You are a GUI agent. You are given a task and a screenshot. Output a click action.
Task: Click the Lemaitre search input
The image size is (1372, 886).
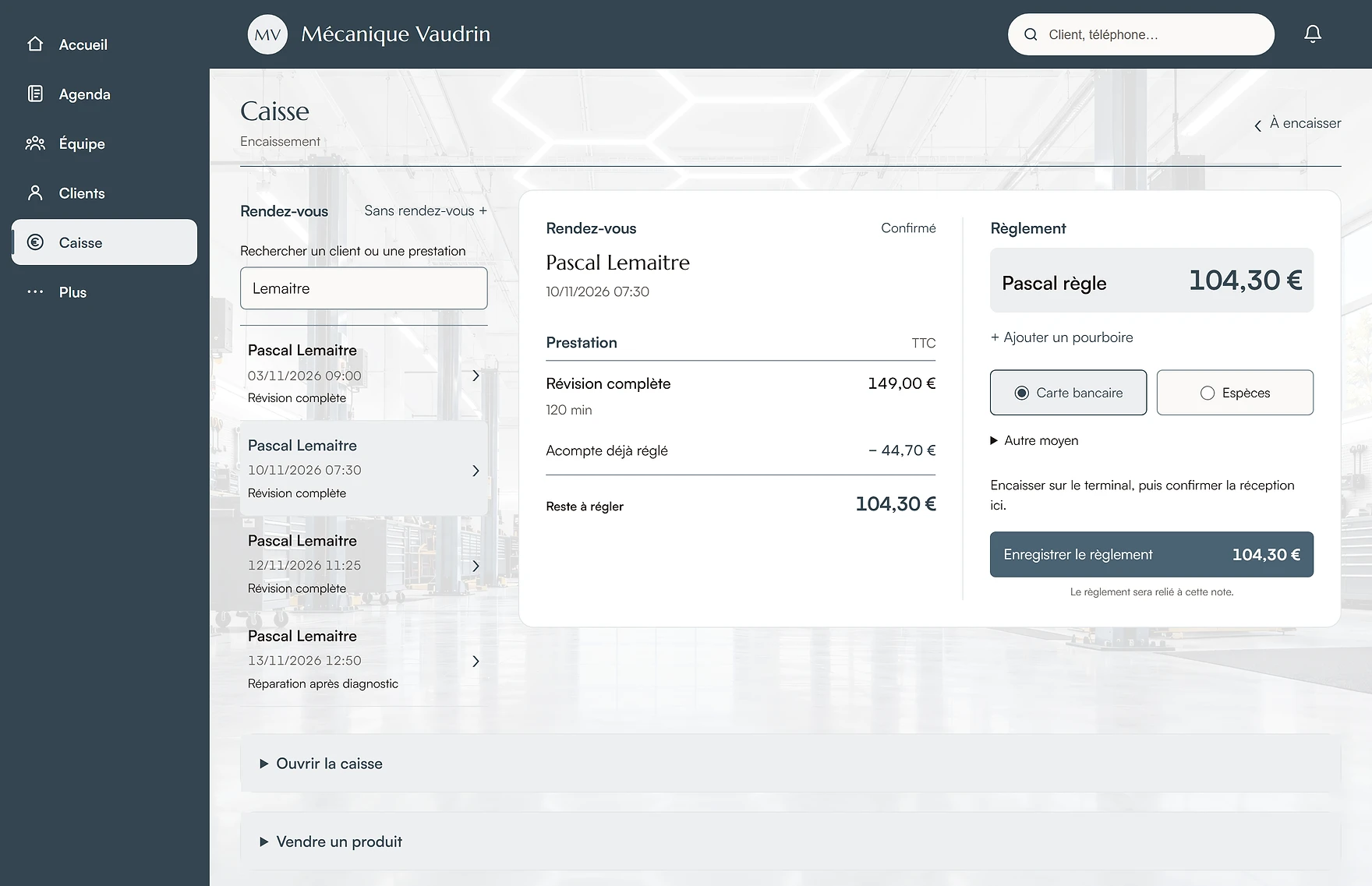pyautogui.click(x=364, y=288)
